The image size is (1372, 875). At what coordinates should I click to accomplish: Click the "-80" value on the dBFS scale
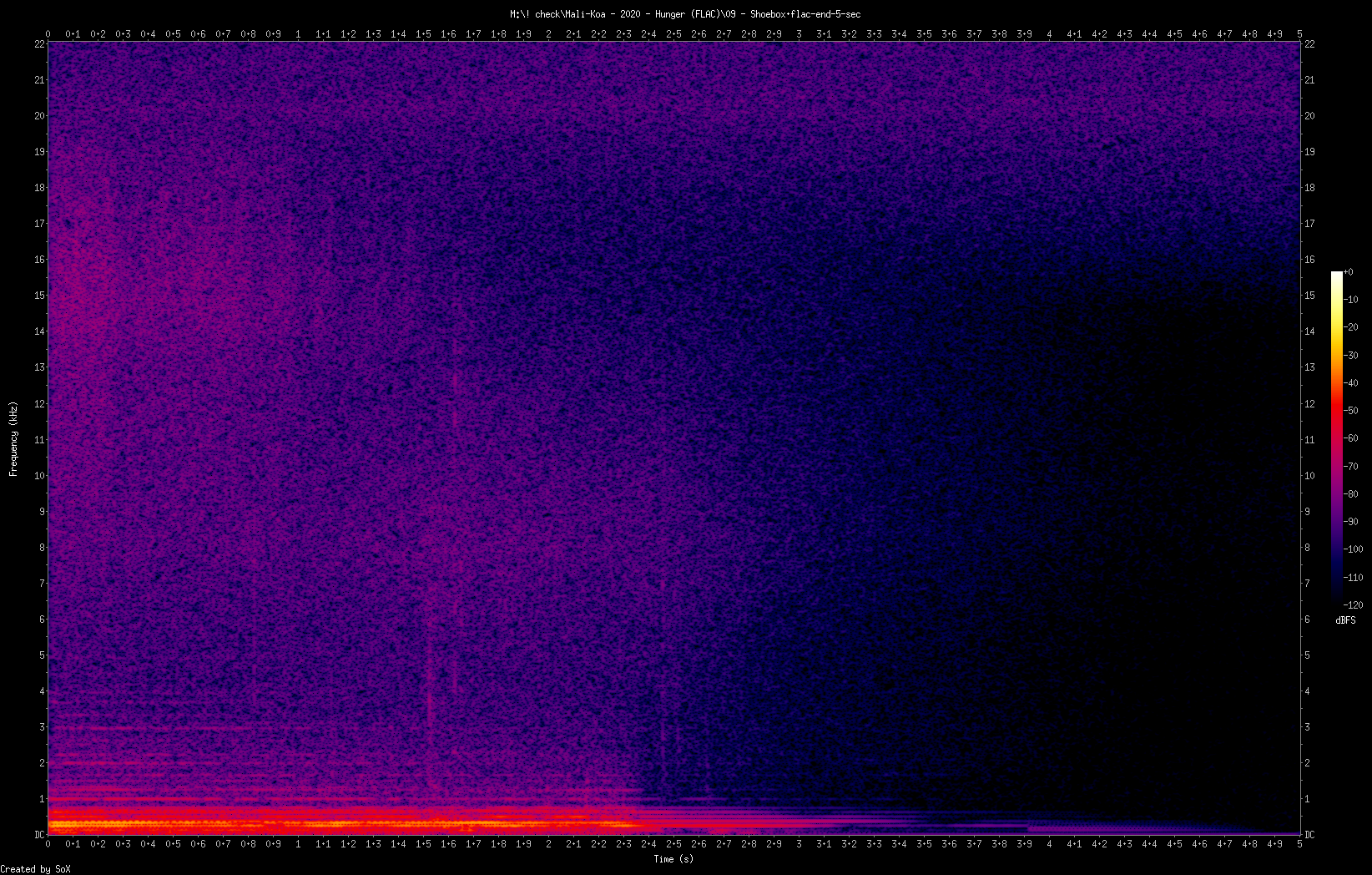click(1351, 494)
